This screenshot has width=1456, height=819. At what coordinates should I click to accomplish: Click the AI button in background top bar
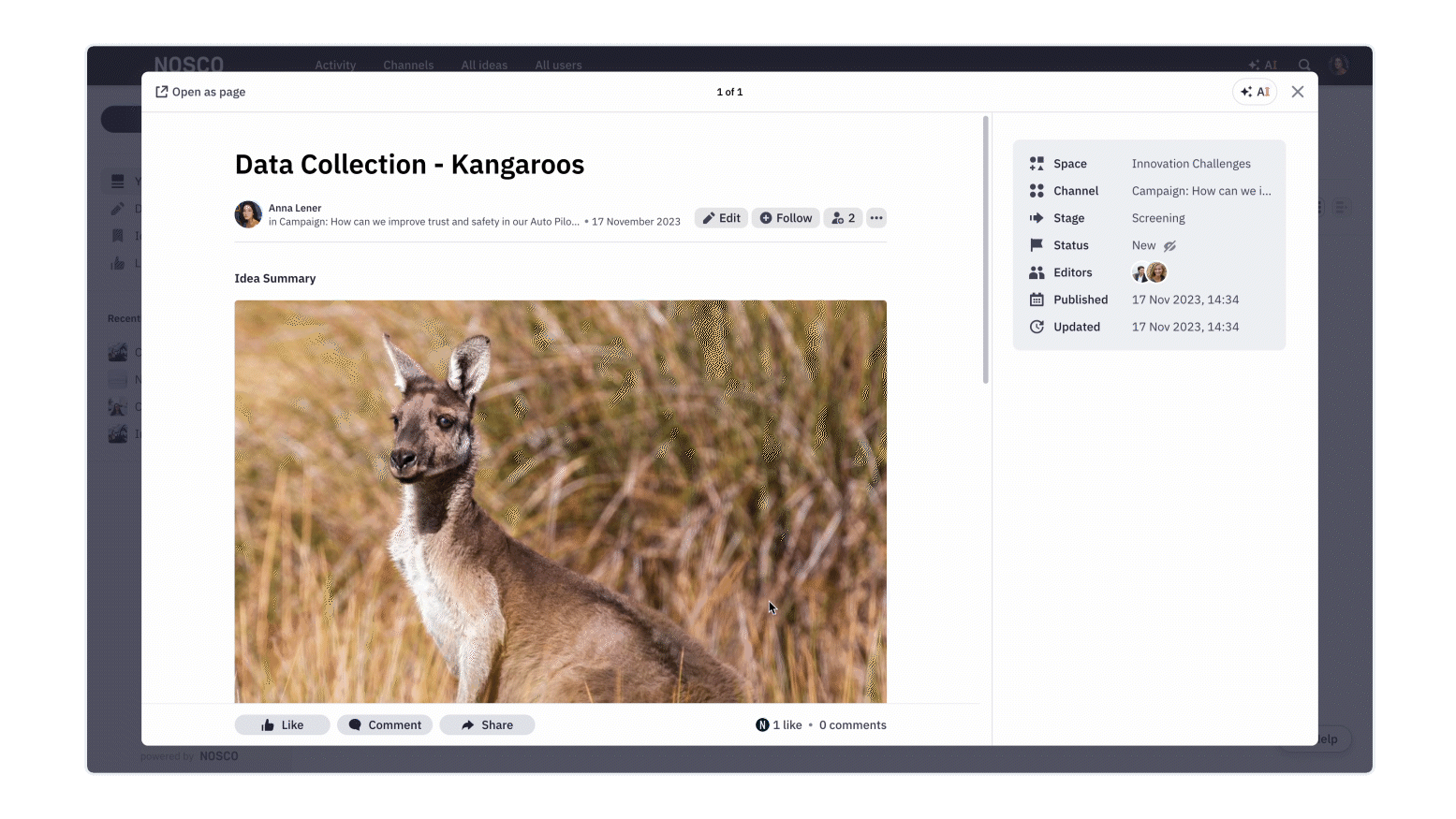pos(1262,65)
